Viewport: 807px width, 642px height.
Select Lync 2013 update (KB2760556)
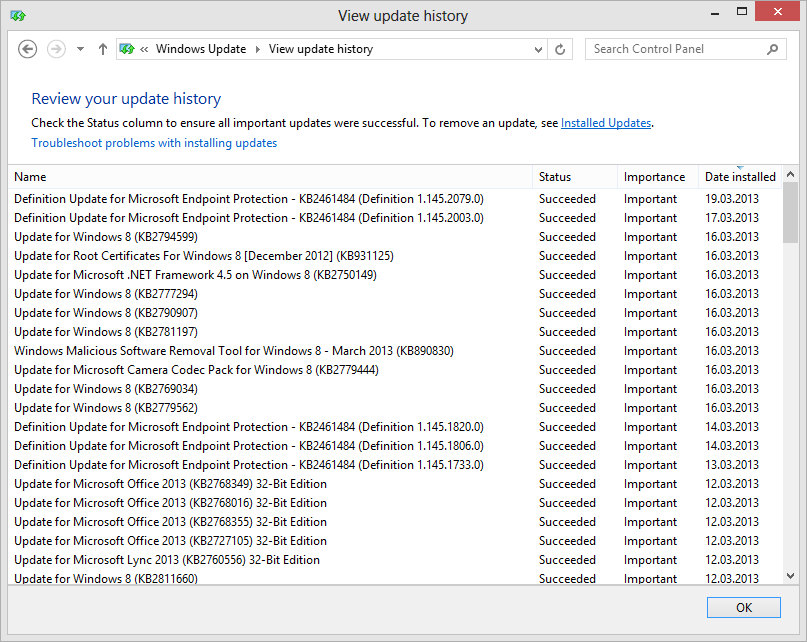(x=395, y=561)
